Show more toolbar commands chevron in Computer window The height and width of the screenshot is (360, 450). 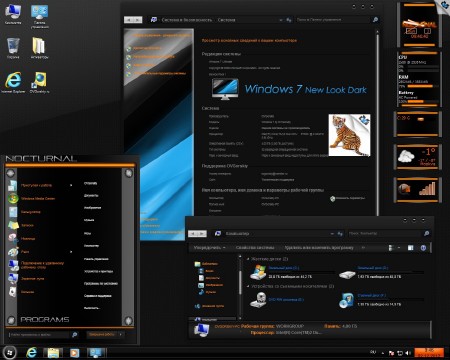pyautogui.click(x=363, y=248)
